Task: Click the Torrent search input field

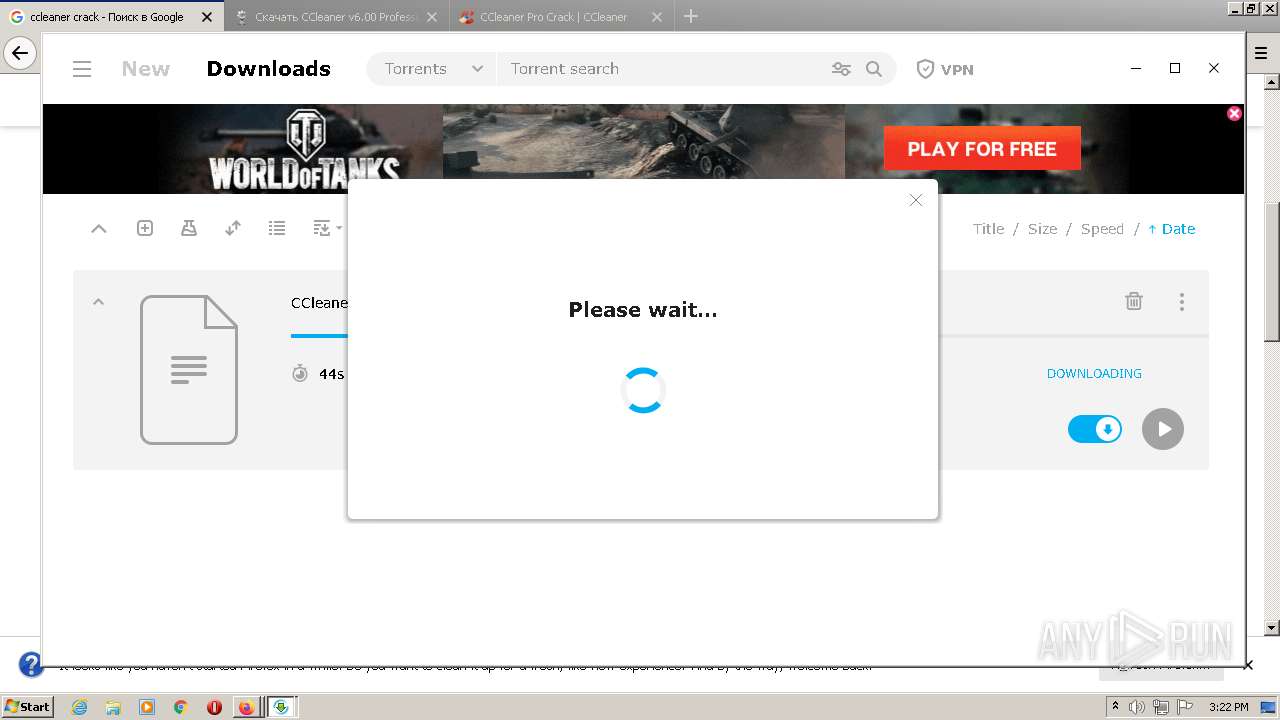Action: (x=660, y=69)
